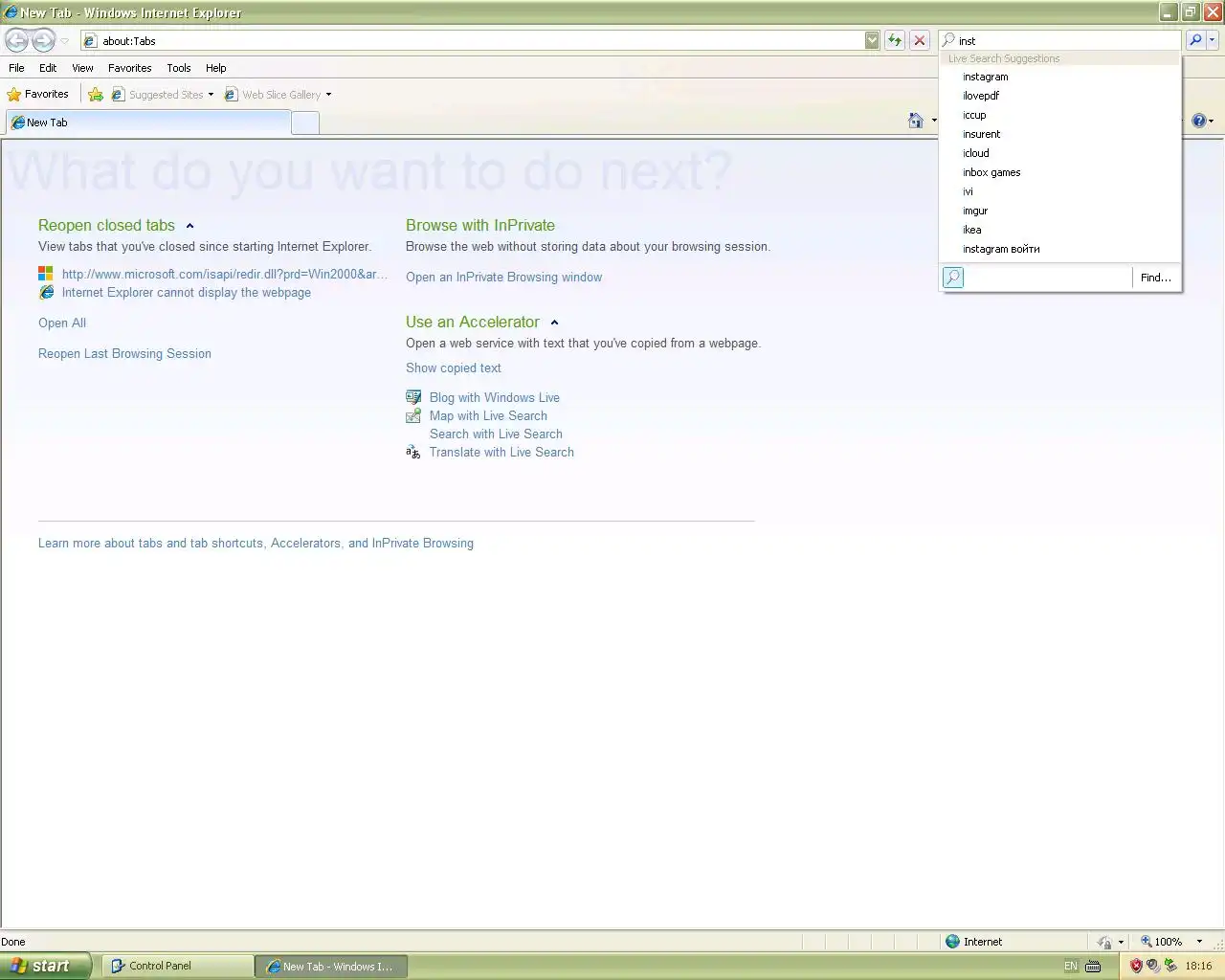Click Open an InPrivate Browsing window
The height and width of the screenshot is (980, 1225).
point(503,278)
